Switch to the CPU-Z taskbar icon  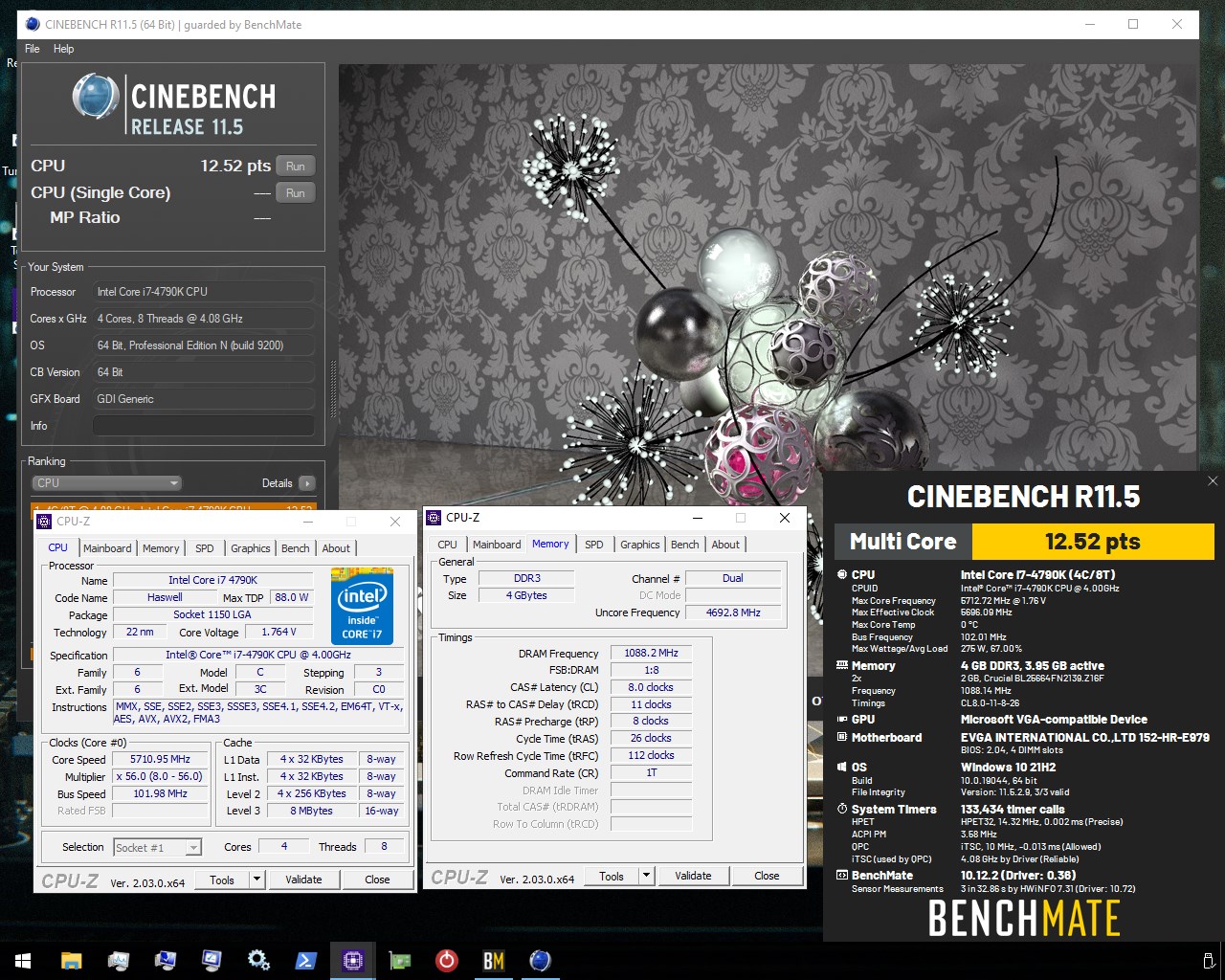[x=352, y=961]
